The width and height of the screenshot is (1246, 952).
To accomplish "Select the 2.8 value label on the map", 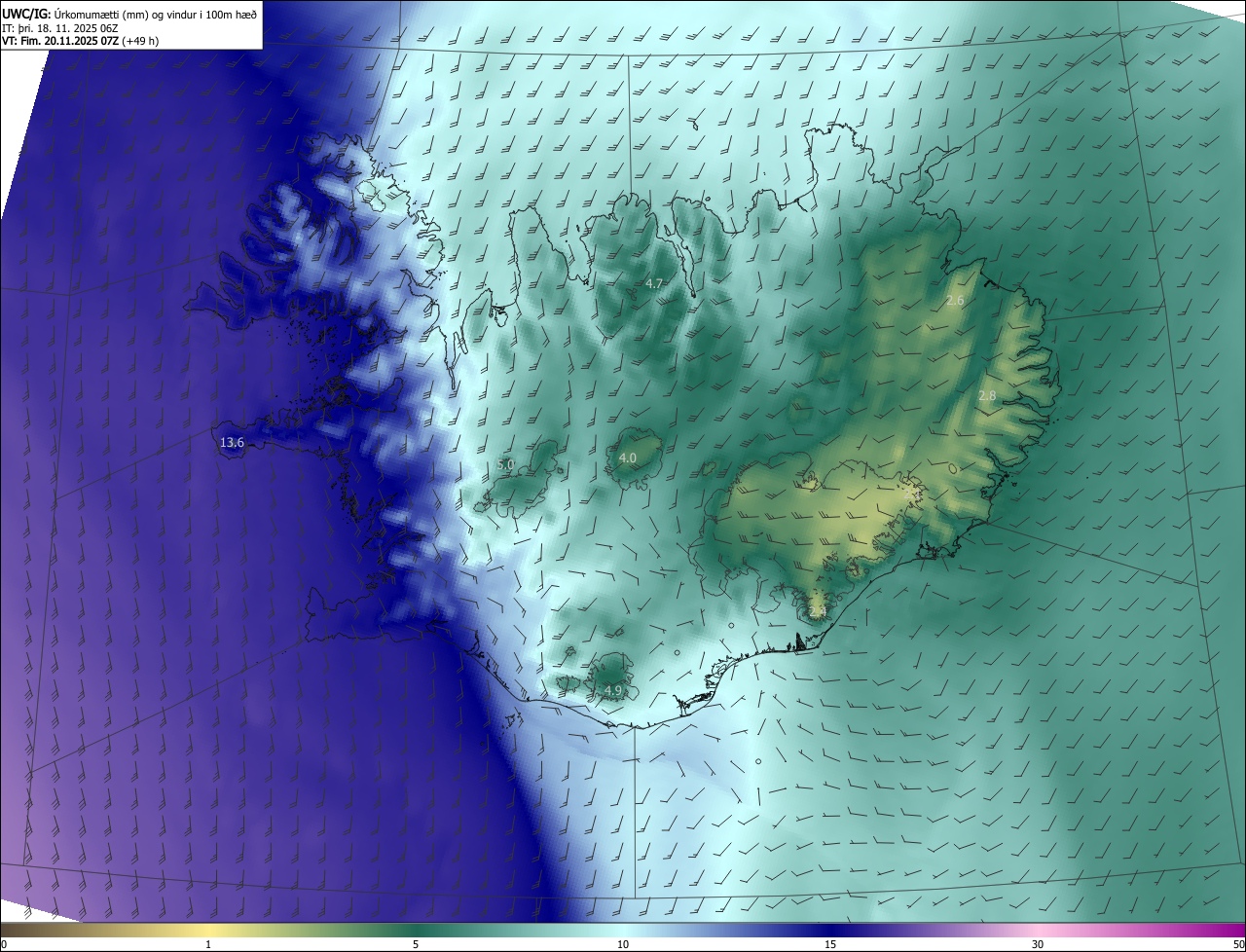I will pos(987,395).
